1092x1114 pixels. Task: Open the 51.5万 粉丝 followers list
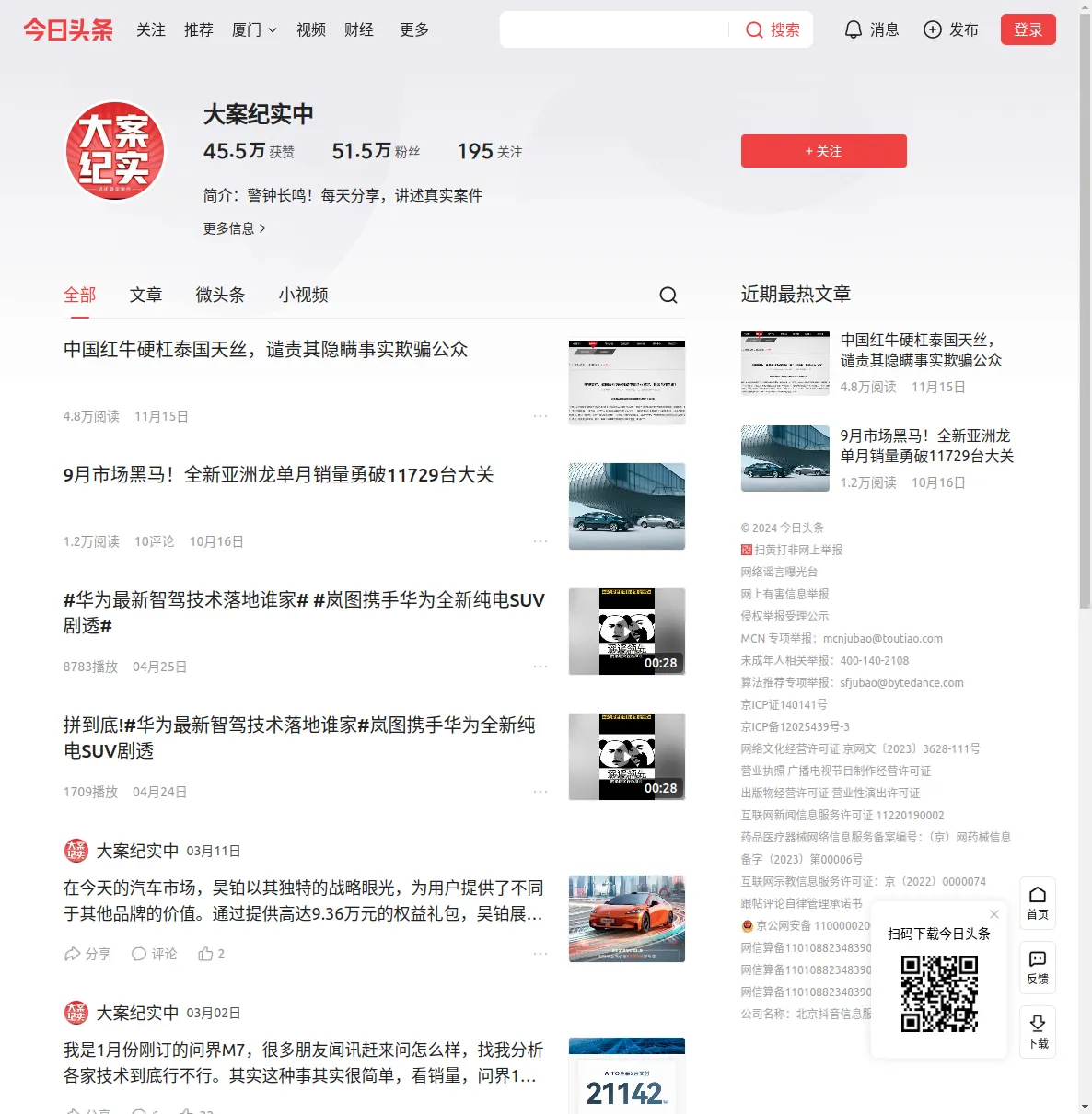point(377,151)
